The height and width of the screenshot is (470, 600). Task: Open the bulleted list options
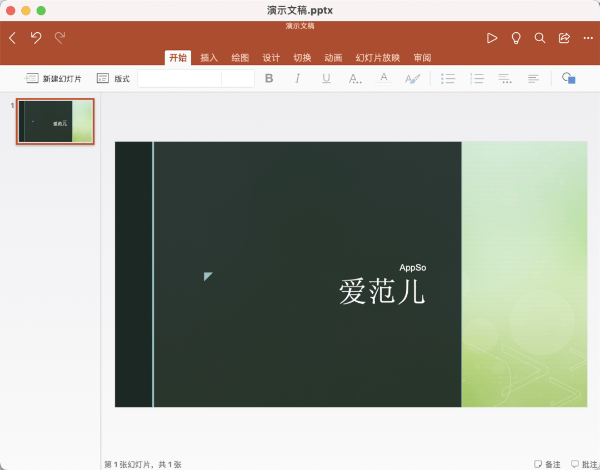[448, 78]
